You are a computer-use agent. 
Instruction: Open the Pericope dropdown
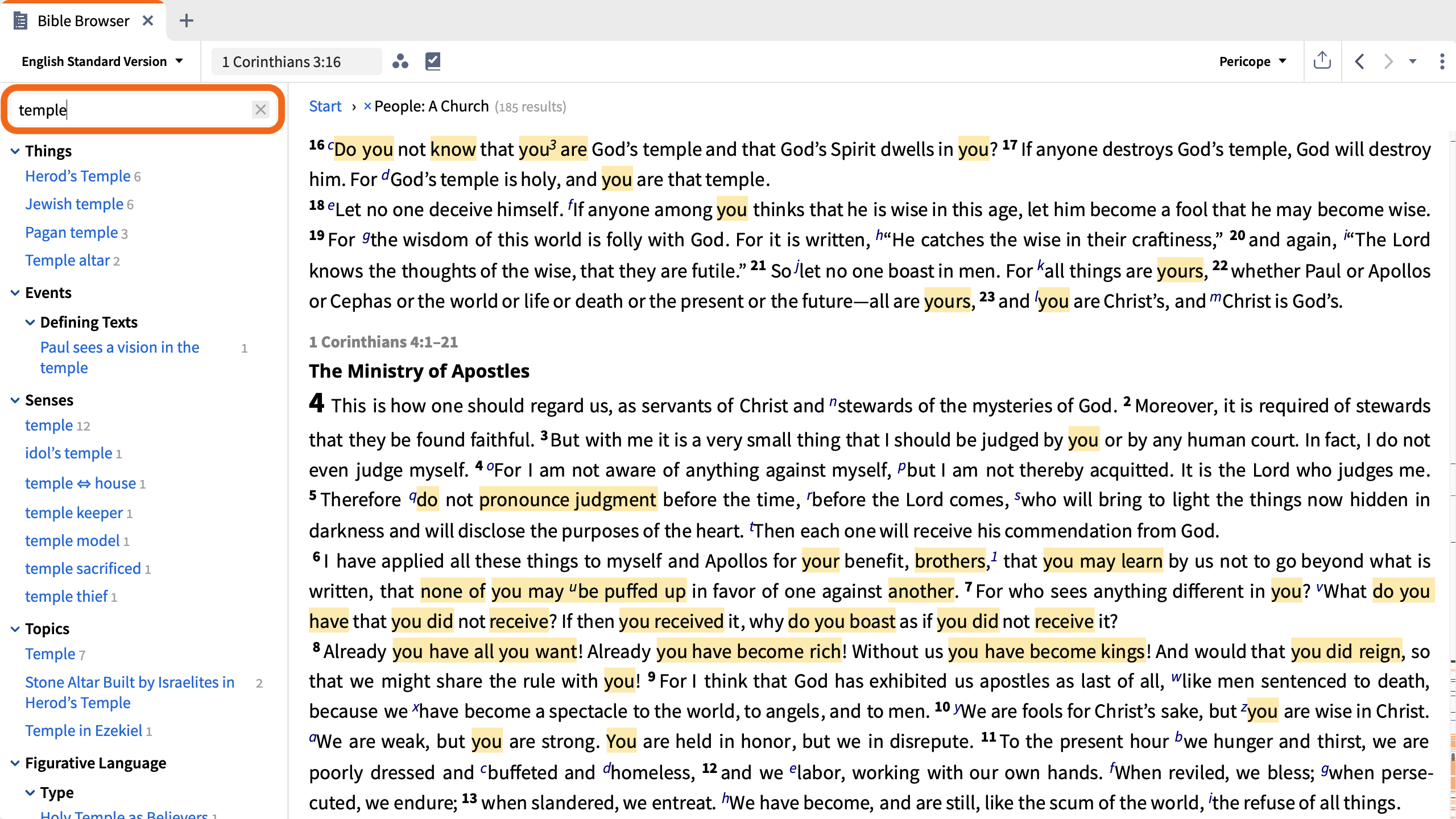(1253, 61)
